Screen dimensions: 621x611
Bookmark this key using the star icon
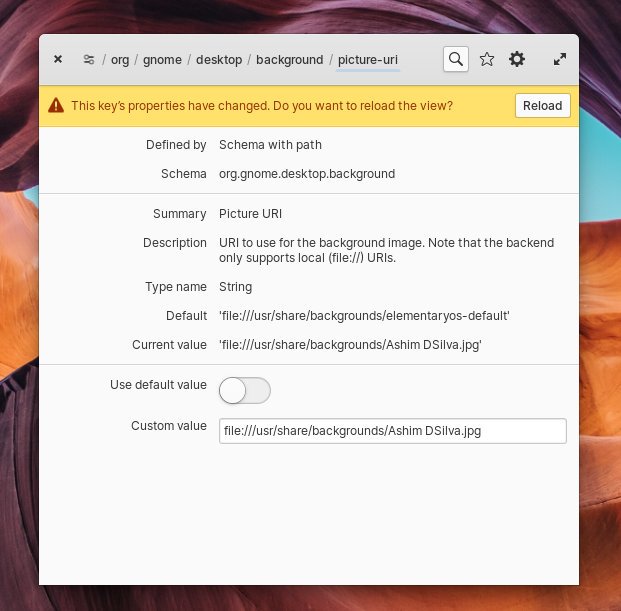(487, 59)
